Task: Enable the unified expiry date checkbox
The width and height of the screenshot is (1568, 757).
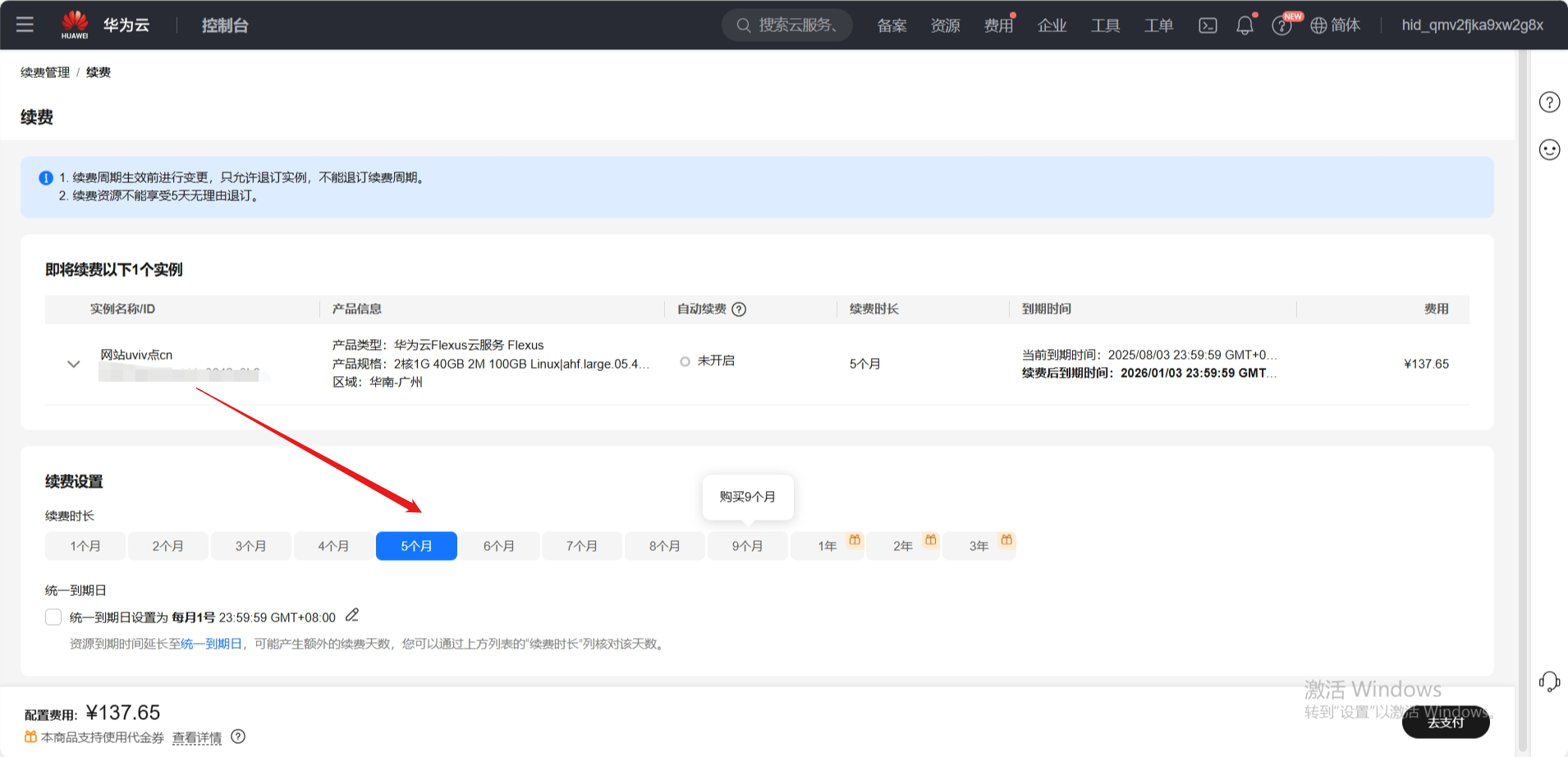Action: pos(53,617)
